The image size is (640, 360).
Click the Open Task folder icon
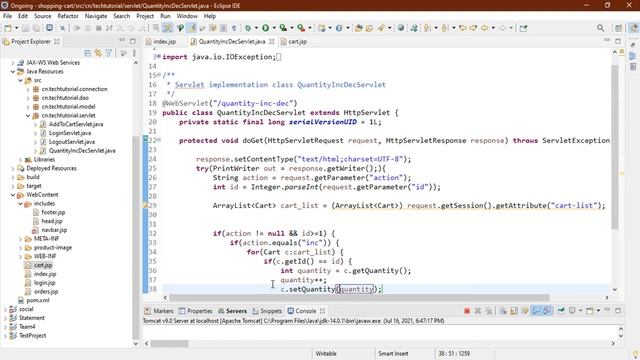click(x=369, y=28)
